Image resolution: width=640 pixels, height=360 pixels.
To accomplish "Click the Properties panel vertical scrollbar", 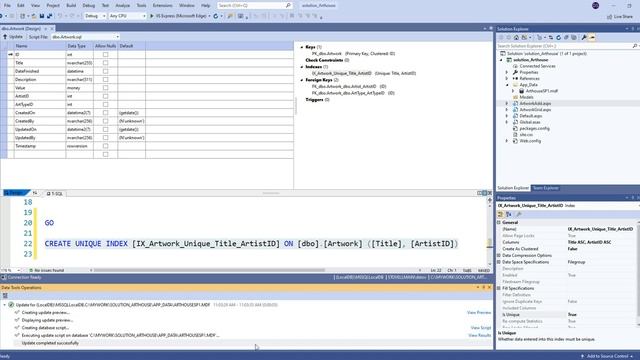I will 638,274.
